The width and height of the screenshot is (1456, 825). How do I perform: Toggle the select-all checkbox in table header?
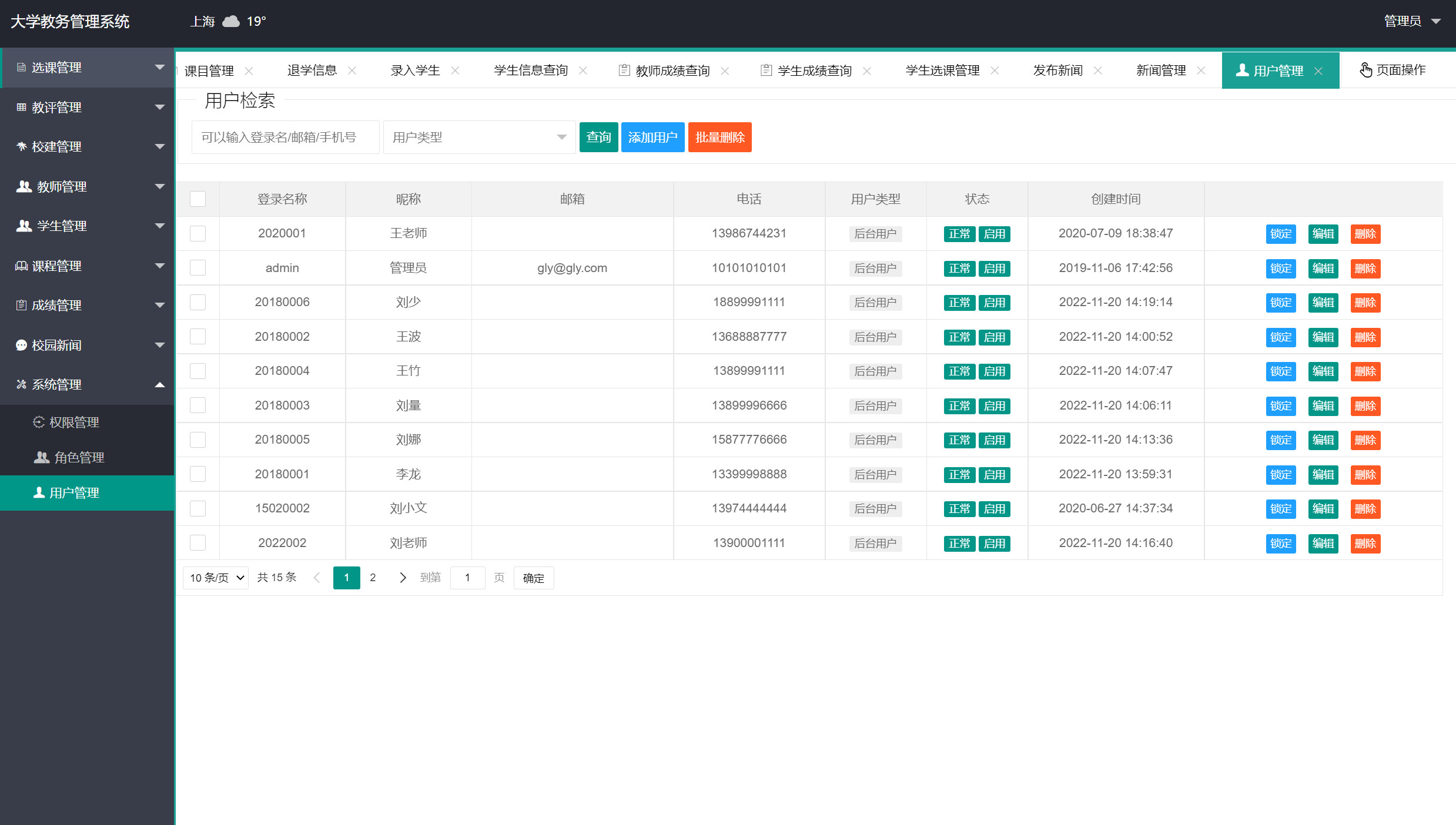(198, 199)
